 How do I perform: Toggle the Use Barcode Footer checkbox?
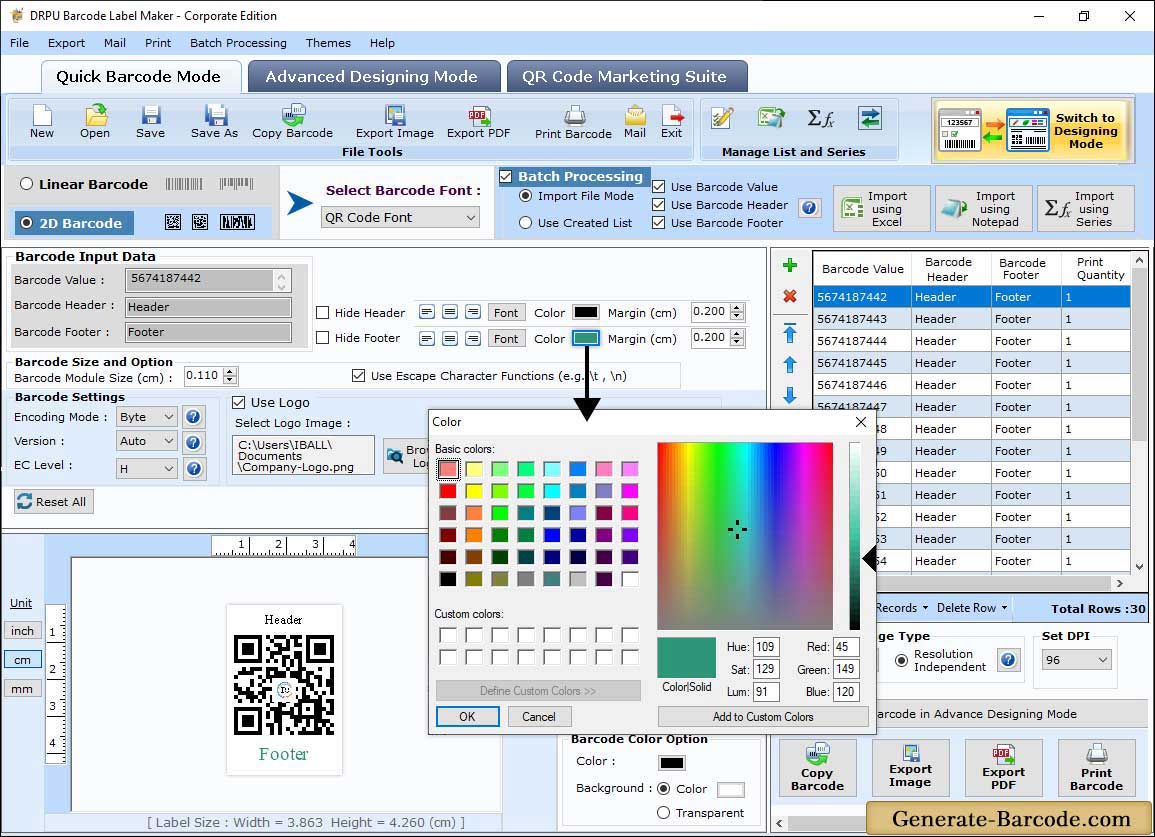[x=659, y=223]
